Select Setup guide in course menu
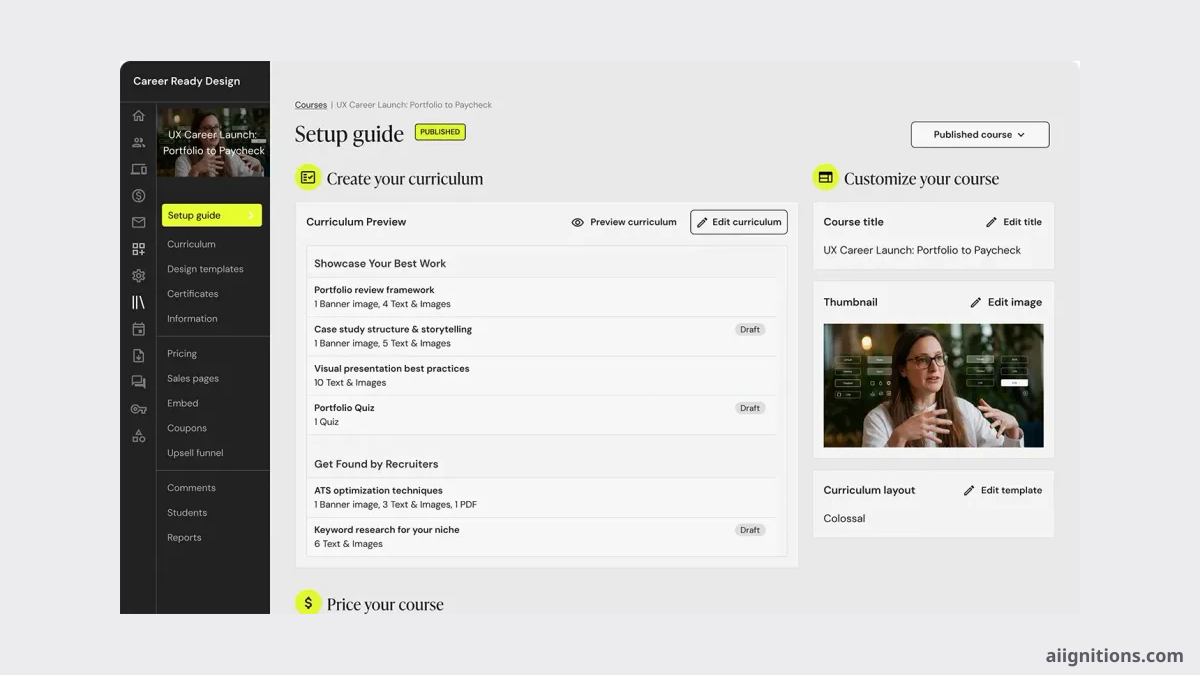This screenshot has height=675, width=1200. pos(212,215)
